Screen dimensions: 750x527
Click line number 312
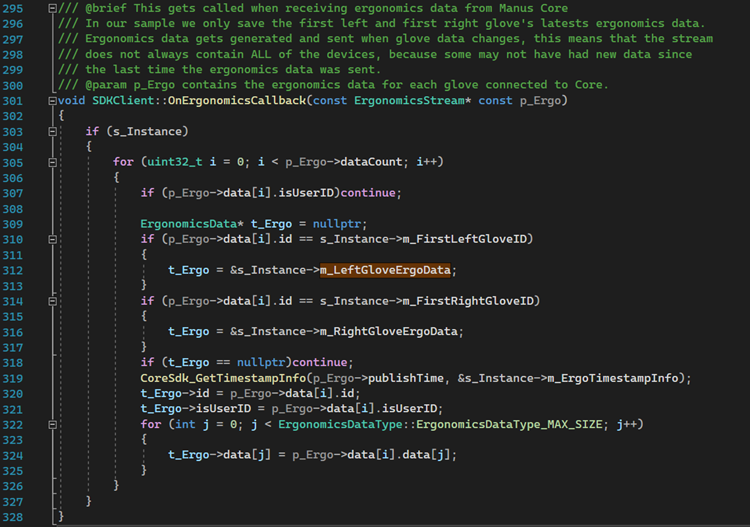tap(13, 271)
